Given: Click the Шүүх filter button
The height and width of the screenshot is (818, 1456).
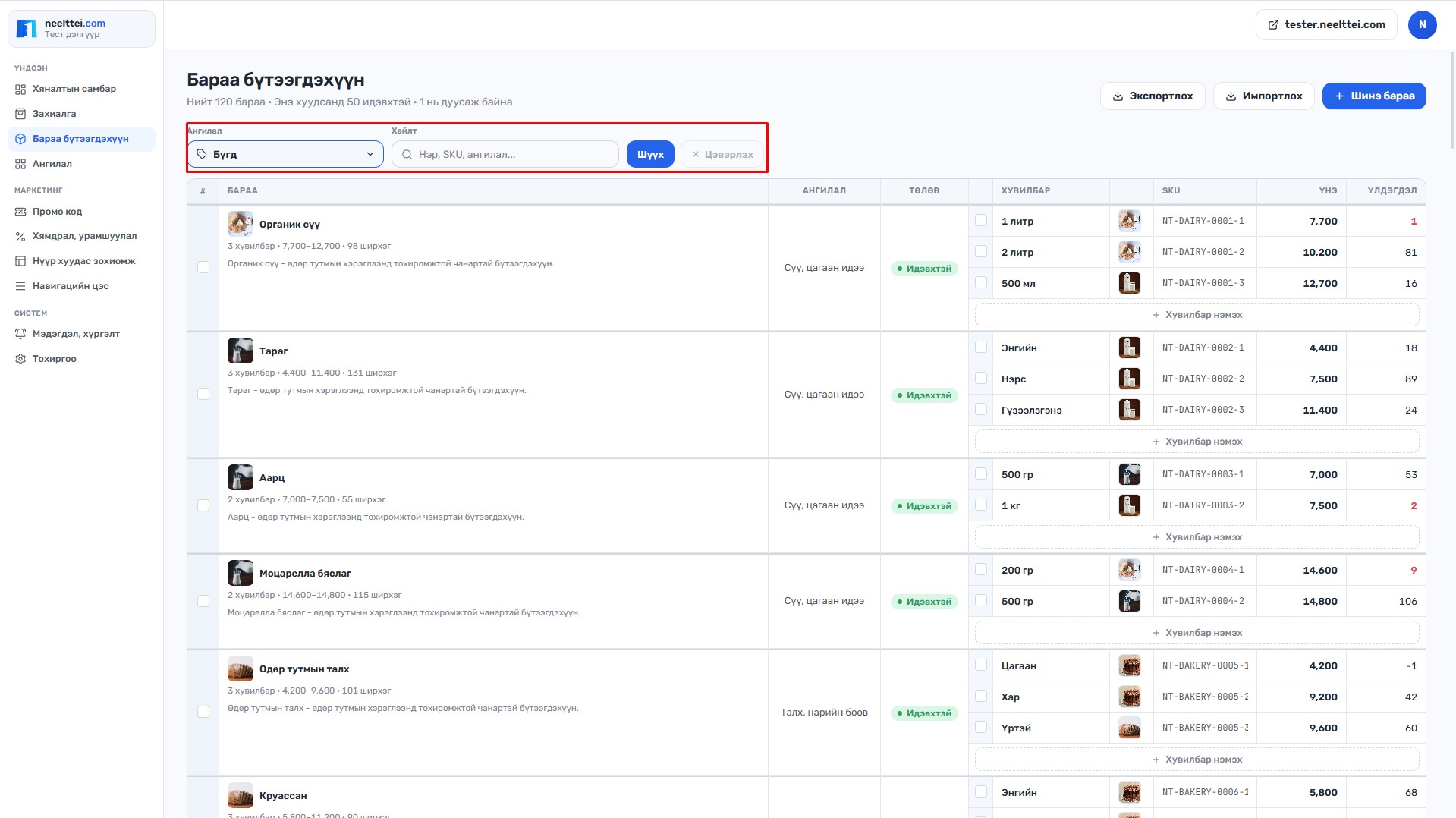Looking at the screenshot, I should pos(650,154).
